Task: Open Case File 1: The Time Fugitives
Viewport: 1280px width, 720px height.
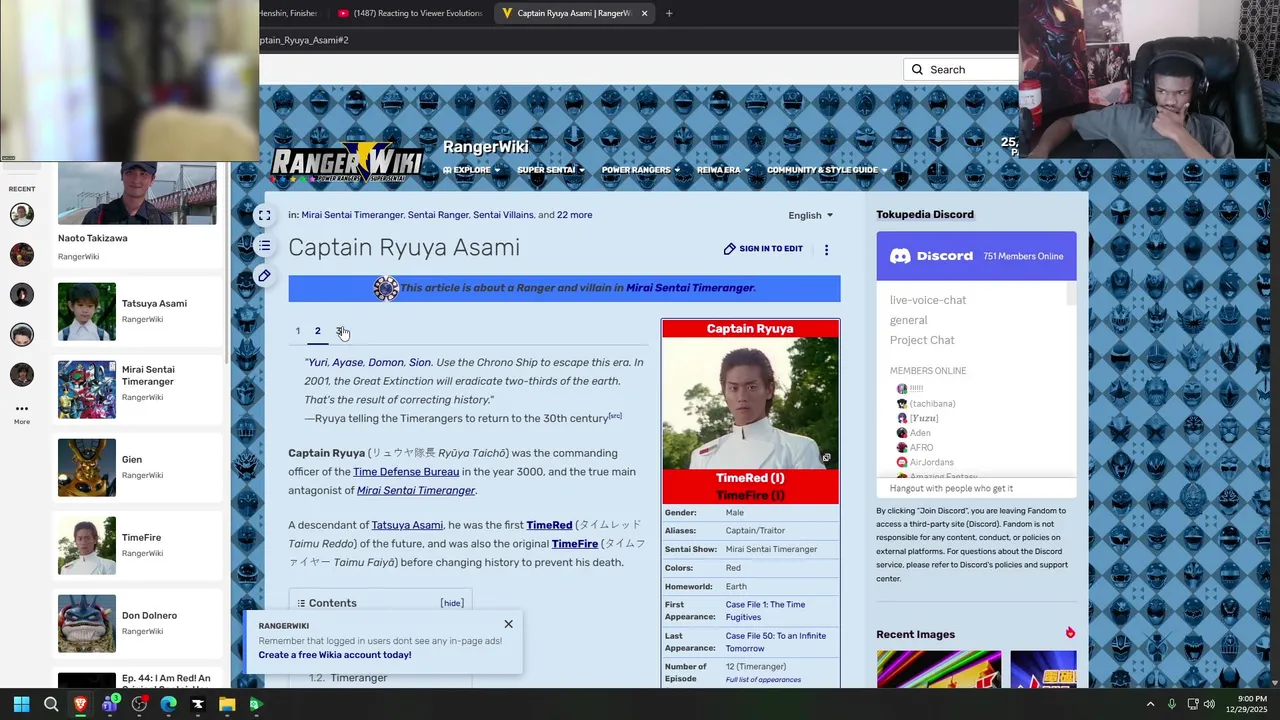Action: (x=765, y=611)
